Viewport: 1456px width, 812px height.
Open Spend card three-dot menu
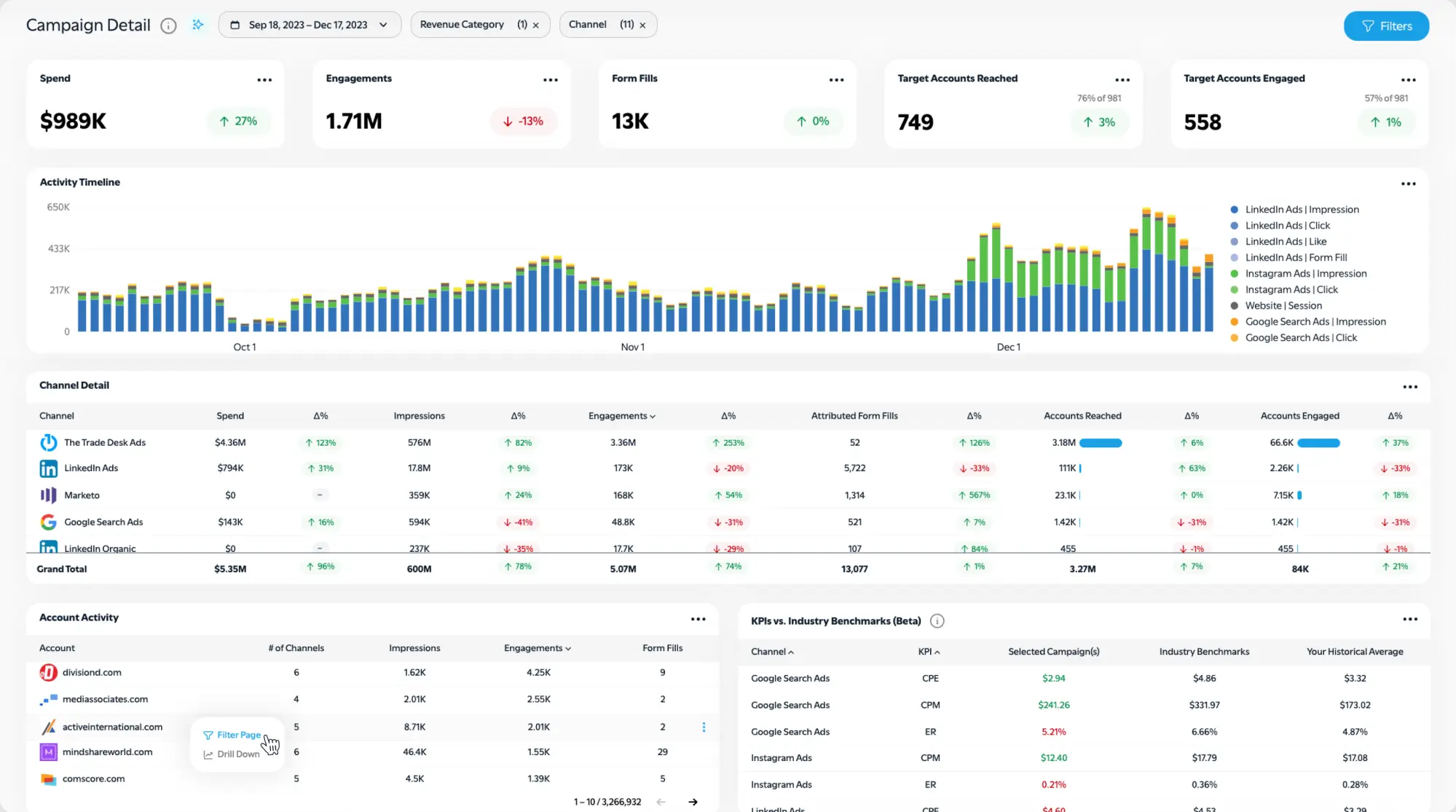pos(264,80)
